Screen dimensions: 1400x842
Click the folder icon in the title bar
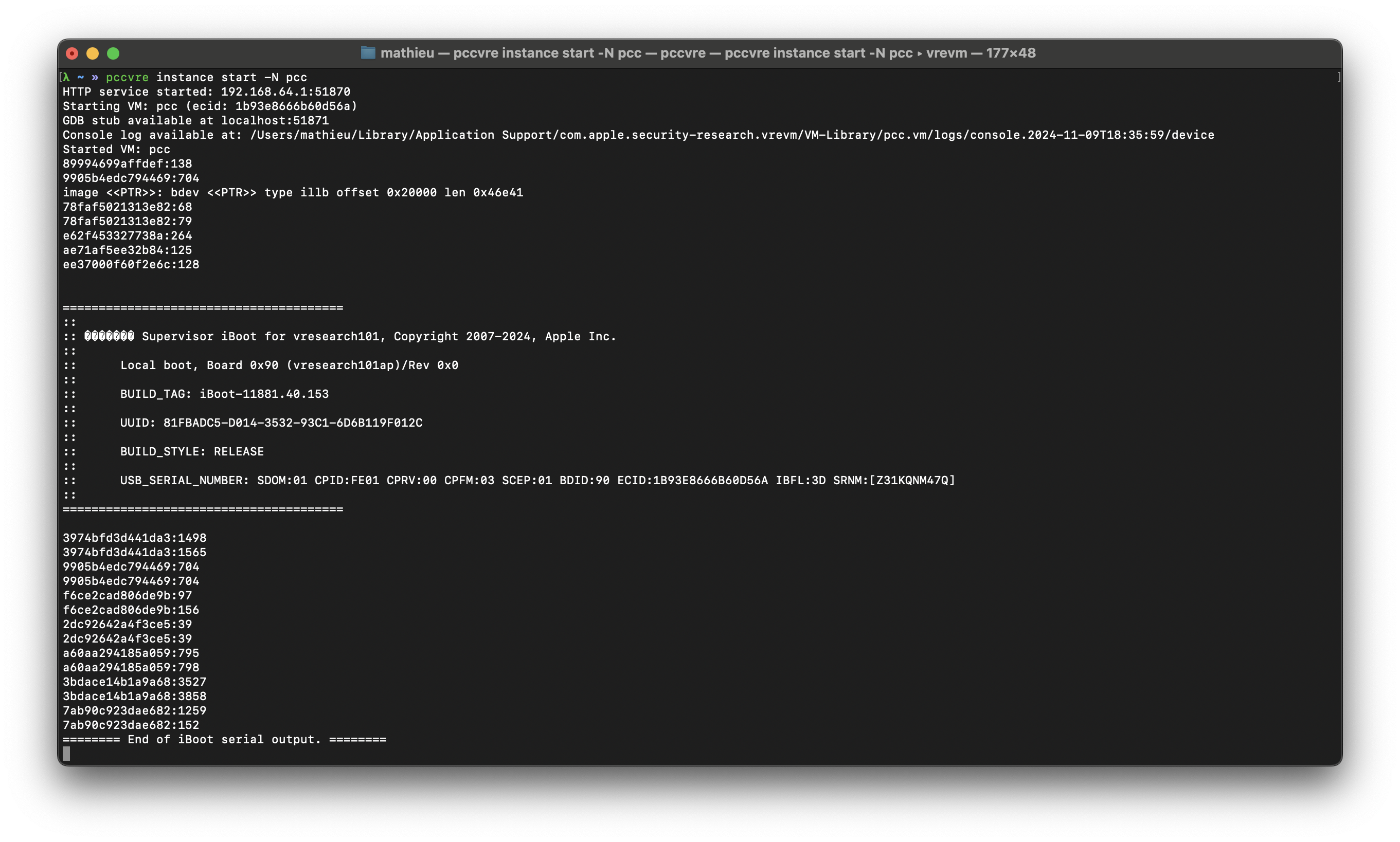tap(368, 52)
